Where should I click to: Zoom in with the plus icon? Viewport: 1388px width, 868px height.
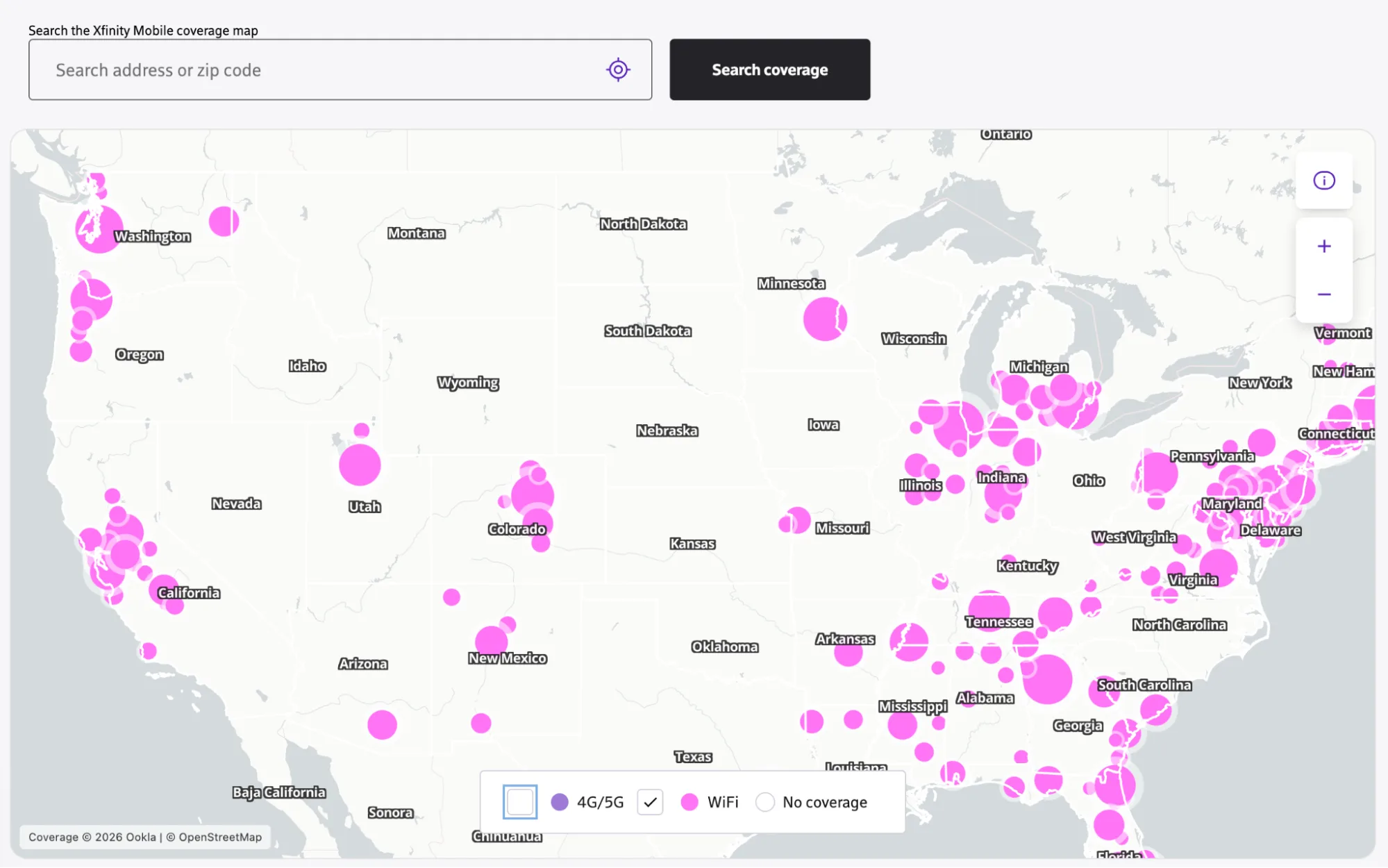[1323, 247]
